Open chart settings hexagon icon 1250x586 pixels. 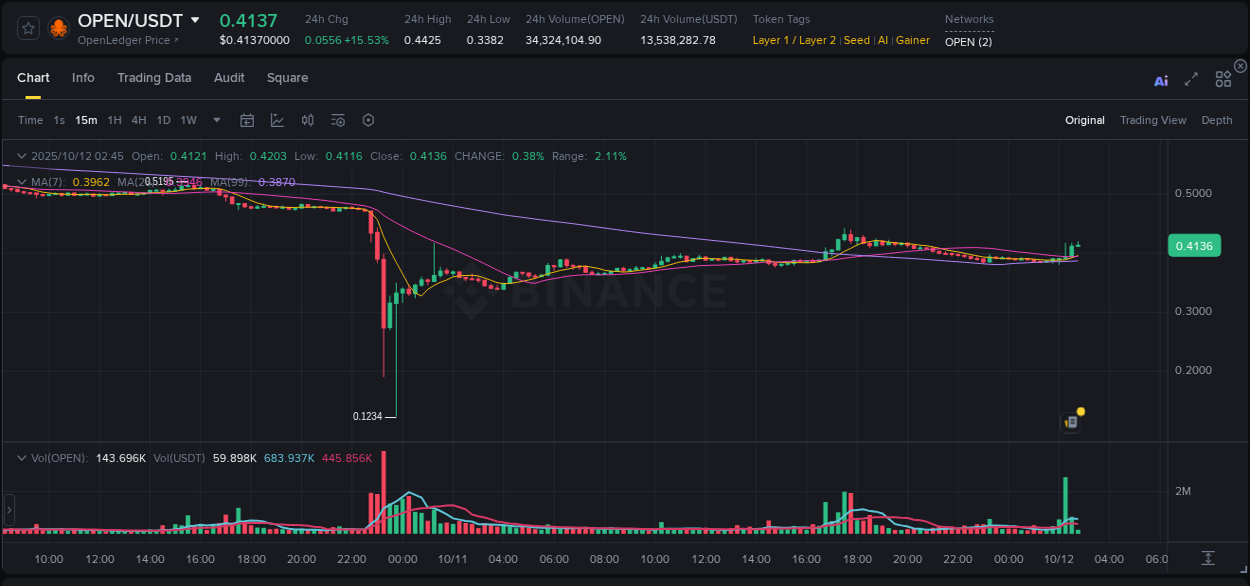[368, 120]
